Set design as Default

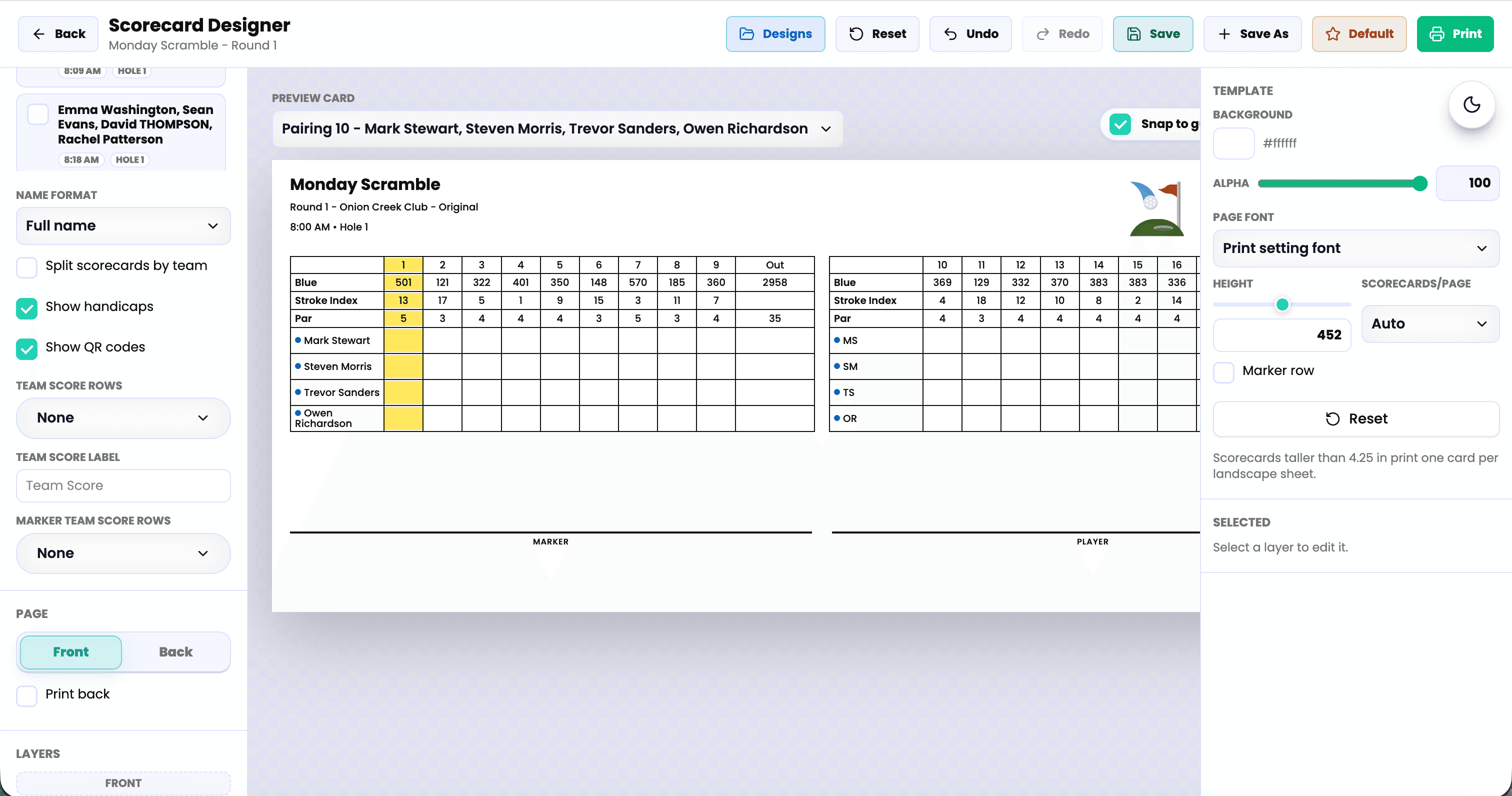(1359, 34)
